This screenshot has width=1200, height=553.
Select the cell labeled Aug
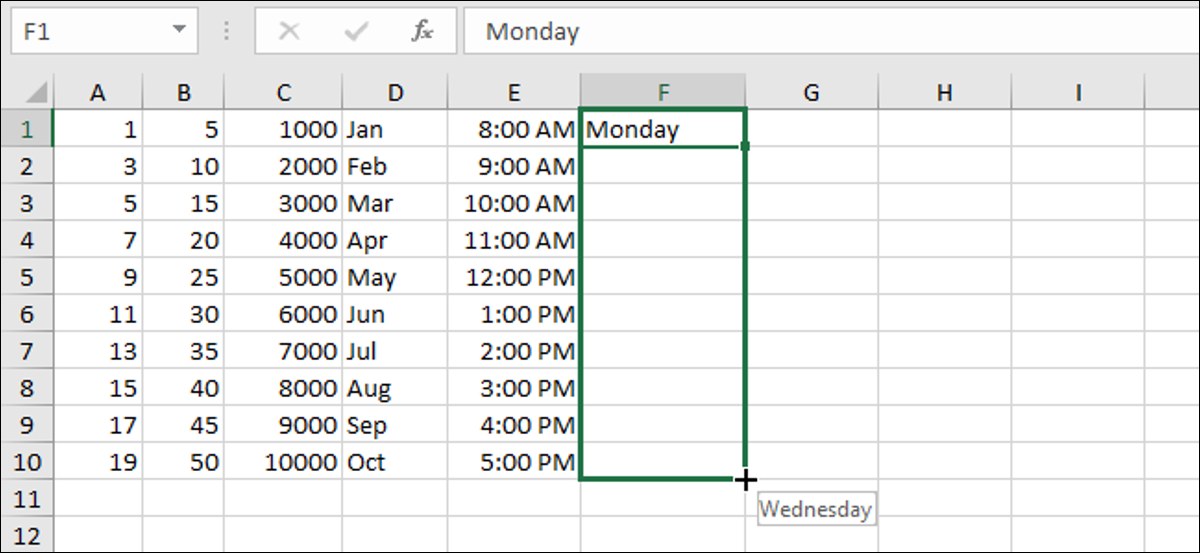click(395, 388)
